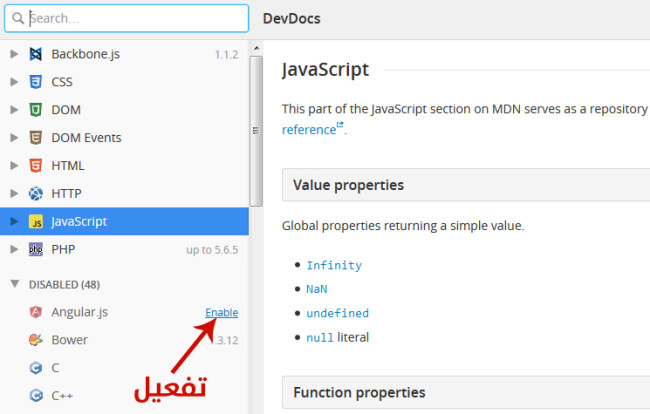Expand the selected JavaScript arrow
The width and height of the screenshot is (650, 414).
click(14, 221)
